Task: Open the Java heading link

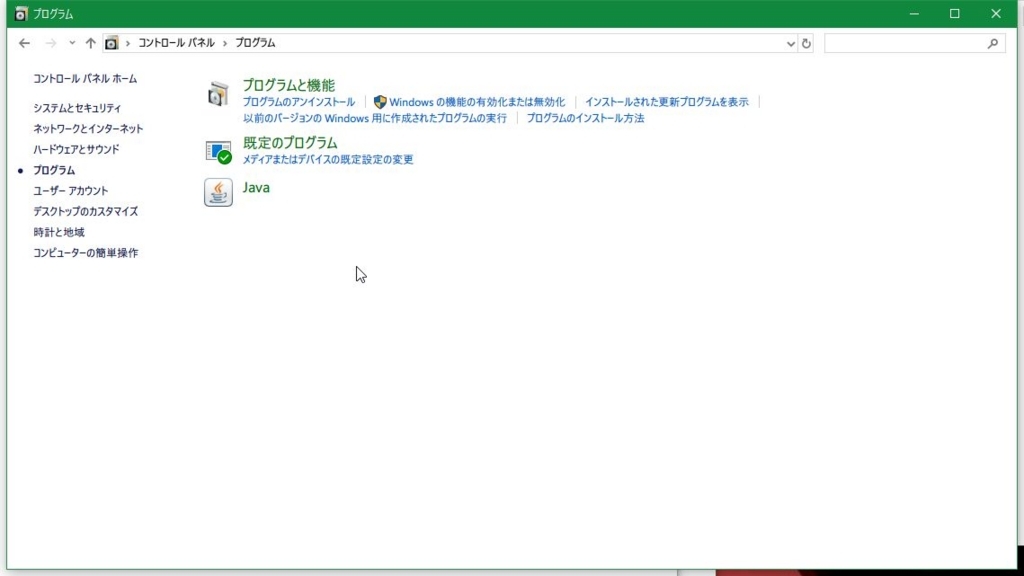Action: pyautogui.click(x=256, y=188)
